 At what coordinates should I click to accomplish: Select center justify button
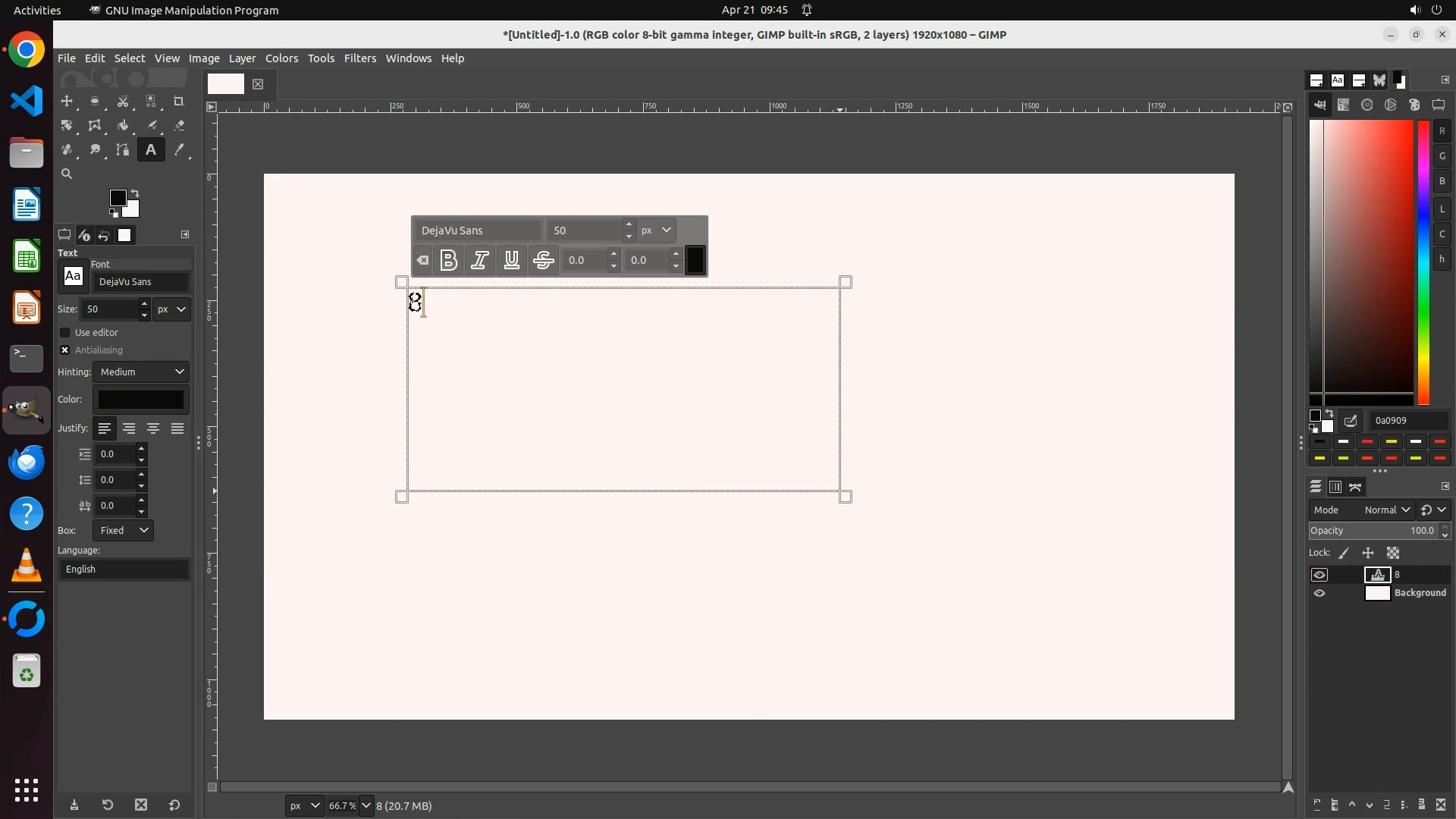(x=153, y=428)
